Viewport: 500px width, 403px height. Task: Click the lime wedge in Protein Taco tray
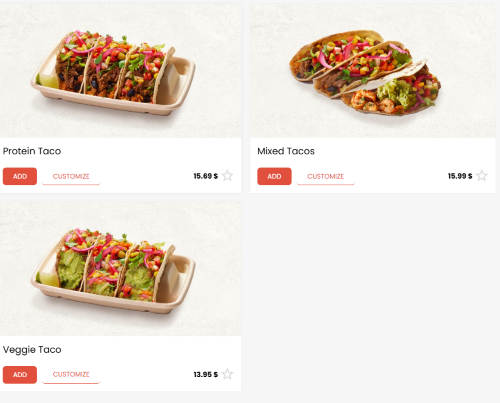coord(47,81)
